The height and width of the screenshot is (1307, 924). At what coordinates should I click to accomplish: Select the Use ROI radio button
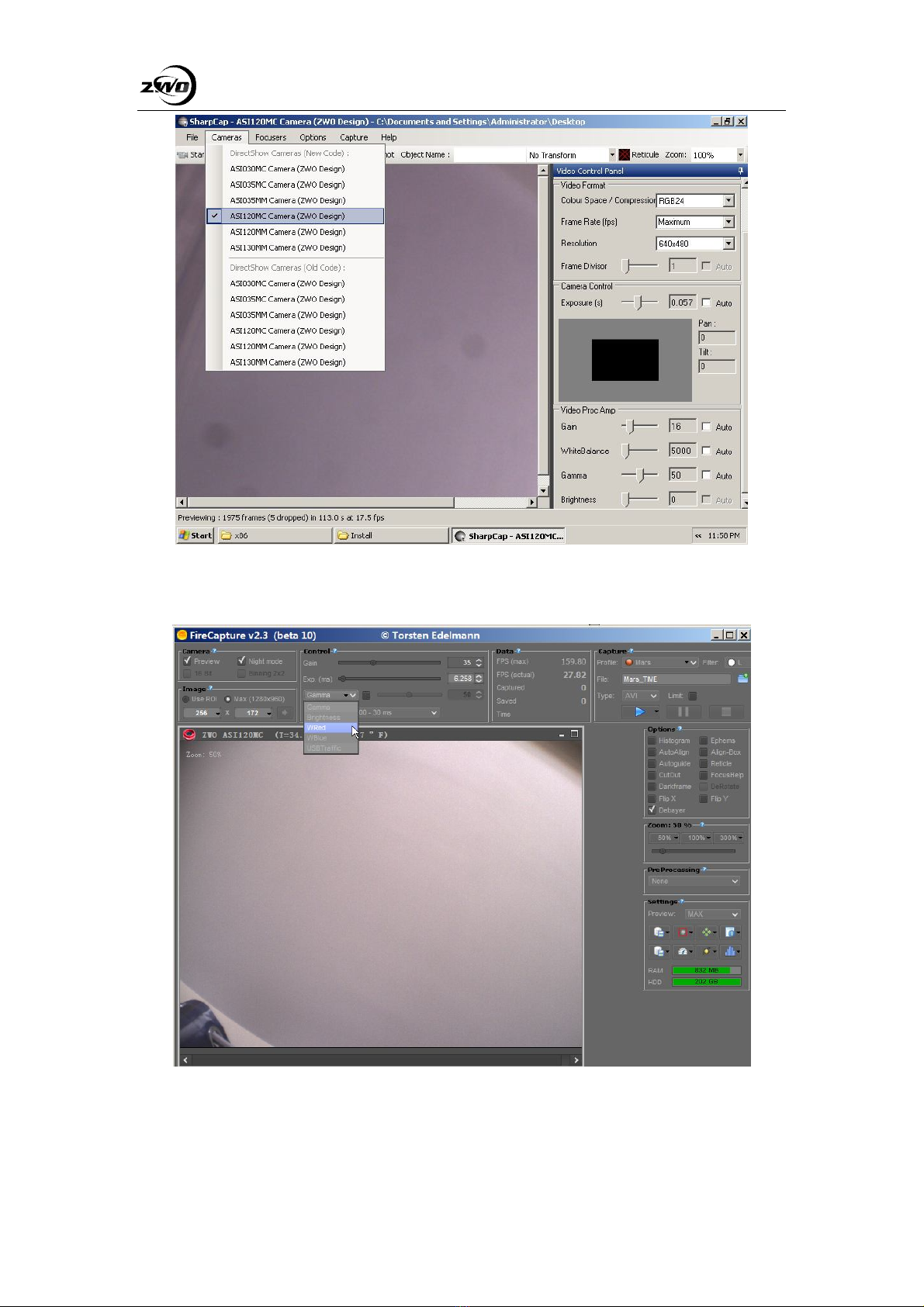point(186,699)
